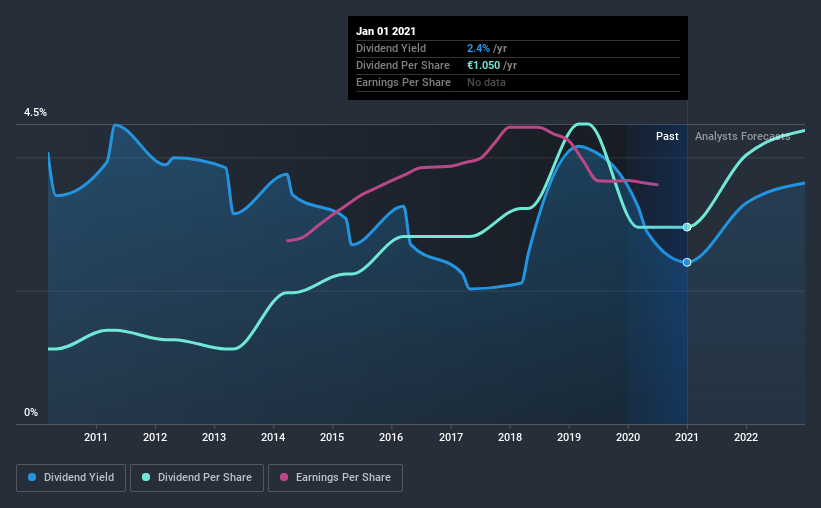Screen dimensions: 821x508
Task: Toggle the Dividend Yield legend button
Action: click(x=71, y=478)
